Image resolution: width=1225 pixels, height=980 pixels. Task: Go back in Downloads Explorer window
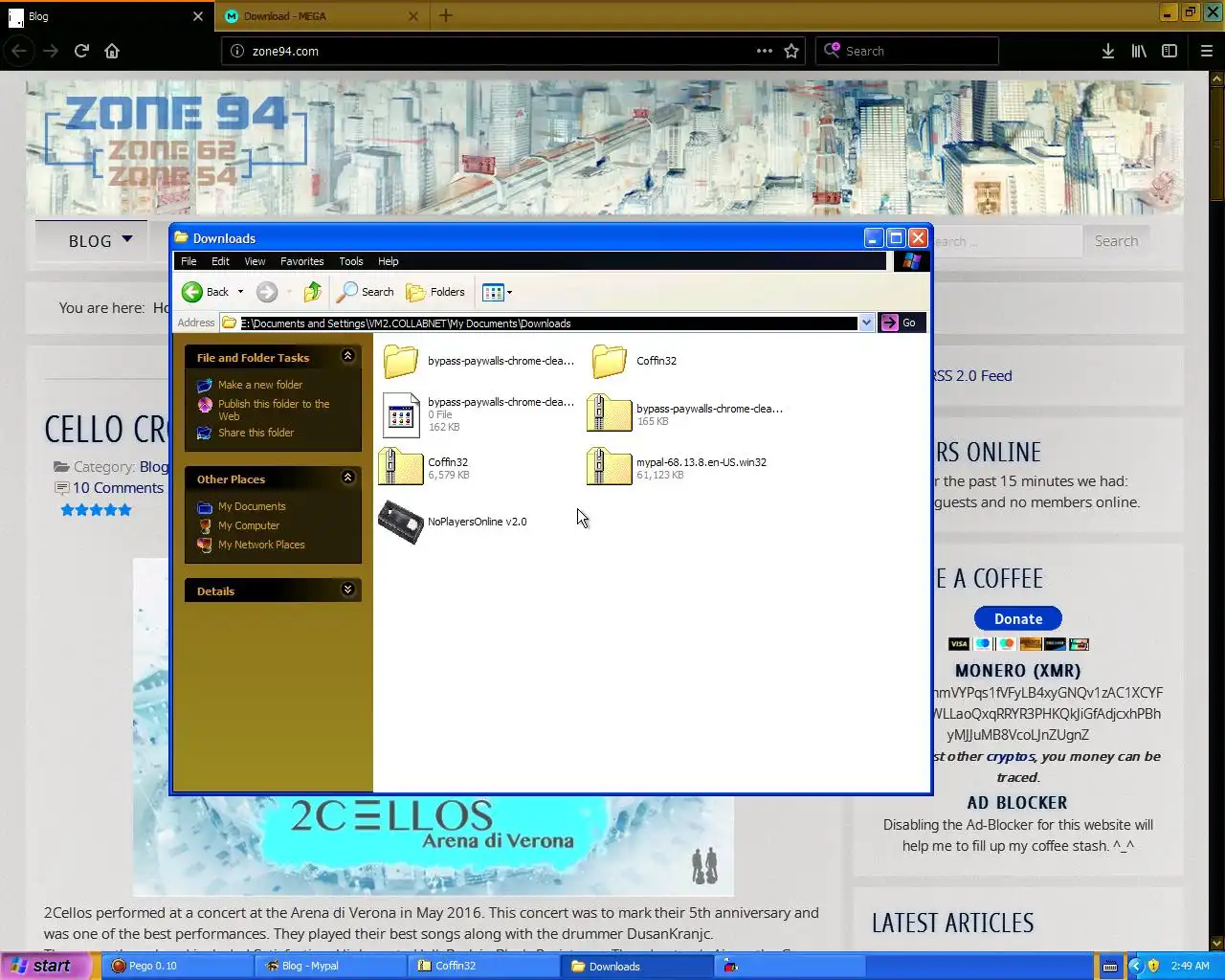tap(205, 292)
